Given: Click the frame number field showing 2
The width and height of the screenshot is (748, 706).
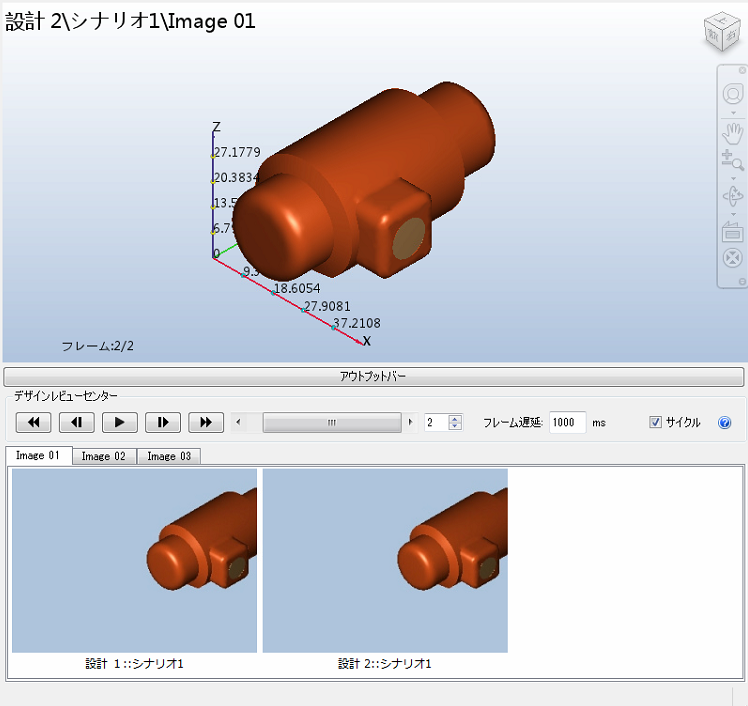Looking at the screenshot, I should (436, 422).
